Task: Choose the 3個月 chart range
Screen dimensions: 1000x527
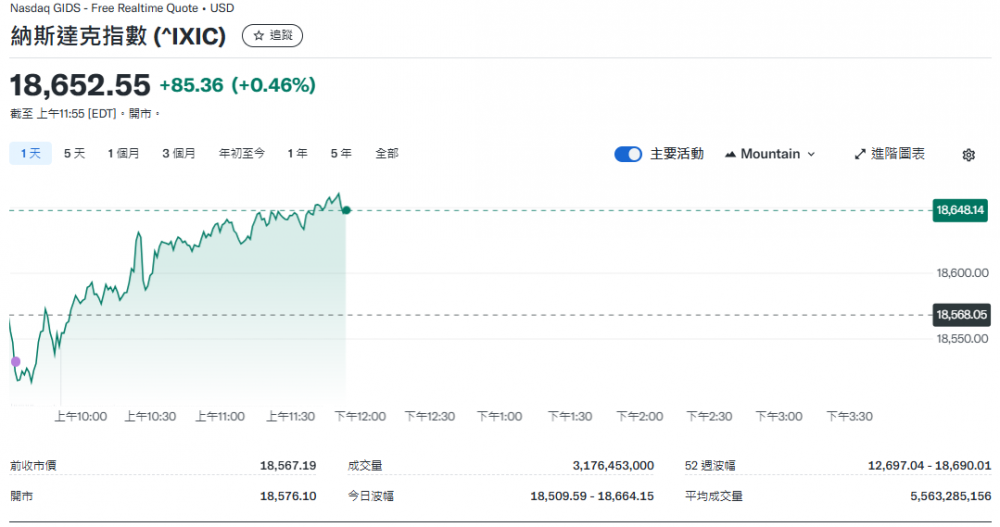Action: click(179, 153)
